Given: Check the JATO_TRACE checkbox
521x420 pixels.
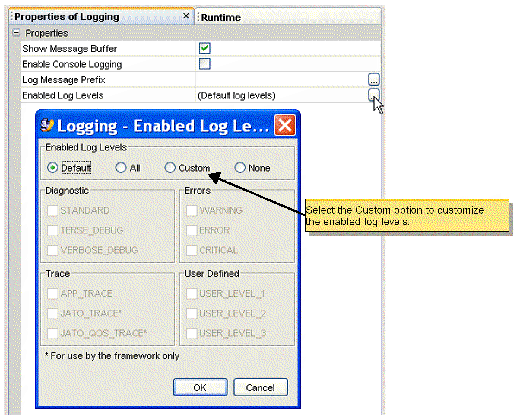Looking at the screenshot, I should [53, 313].
